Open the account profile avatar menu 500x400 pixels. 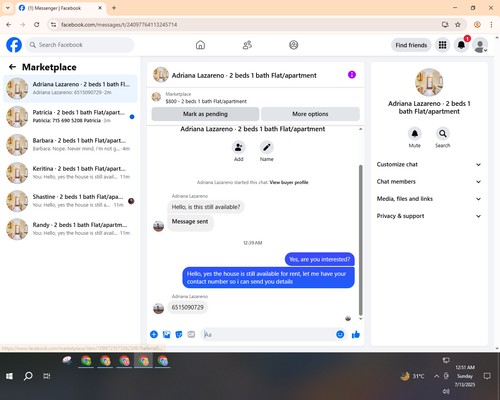(x=480, y=45)
